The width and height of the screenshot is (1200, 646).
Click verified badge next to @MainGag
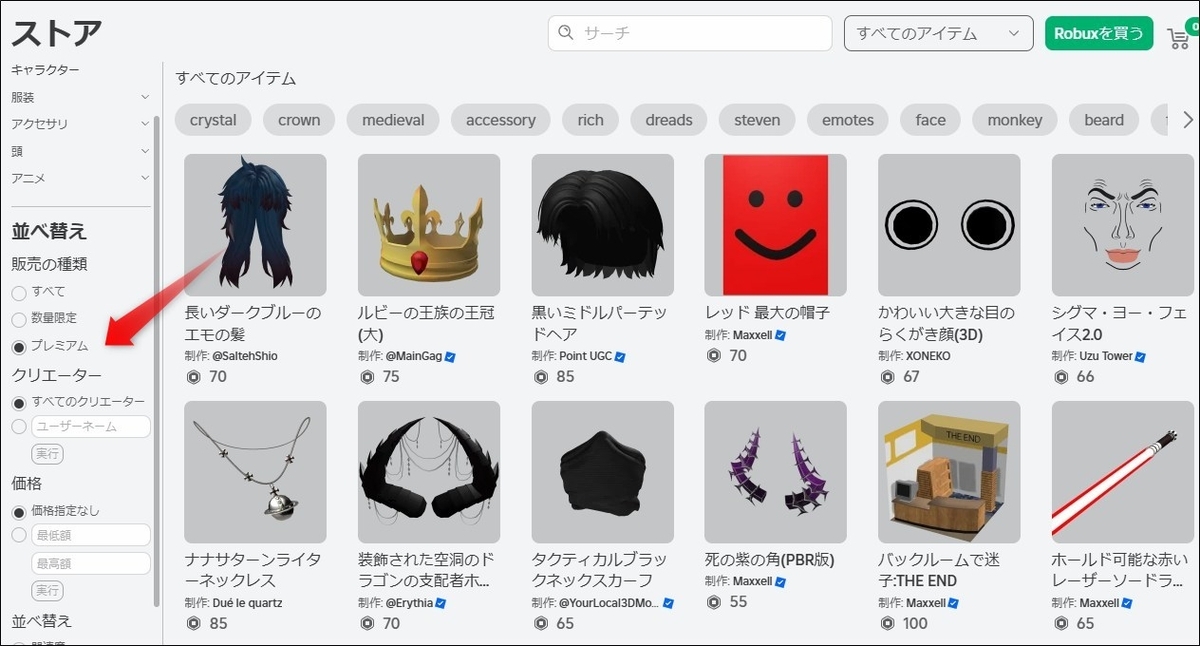[x=451, y=356]
